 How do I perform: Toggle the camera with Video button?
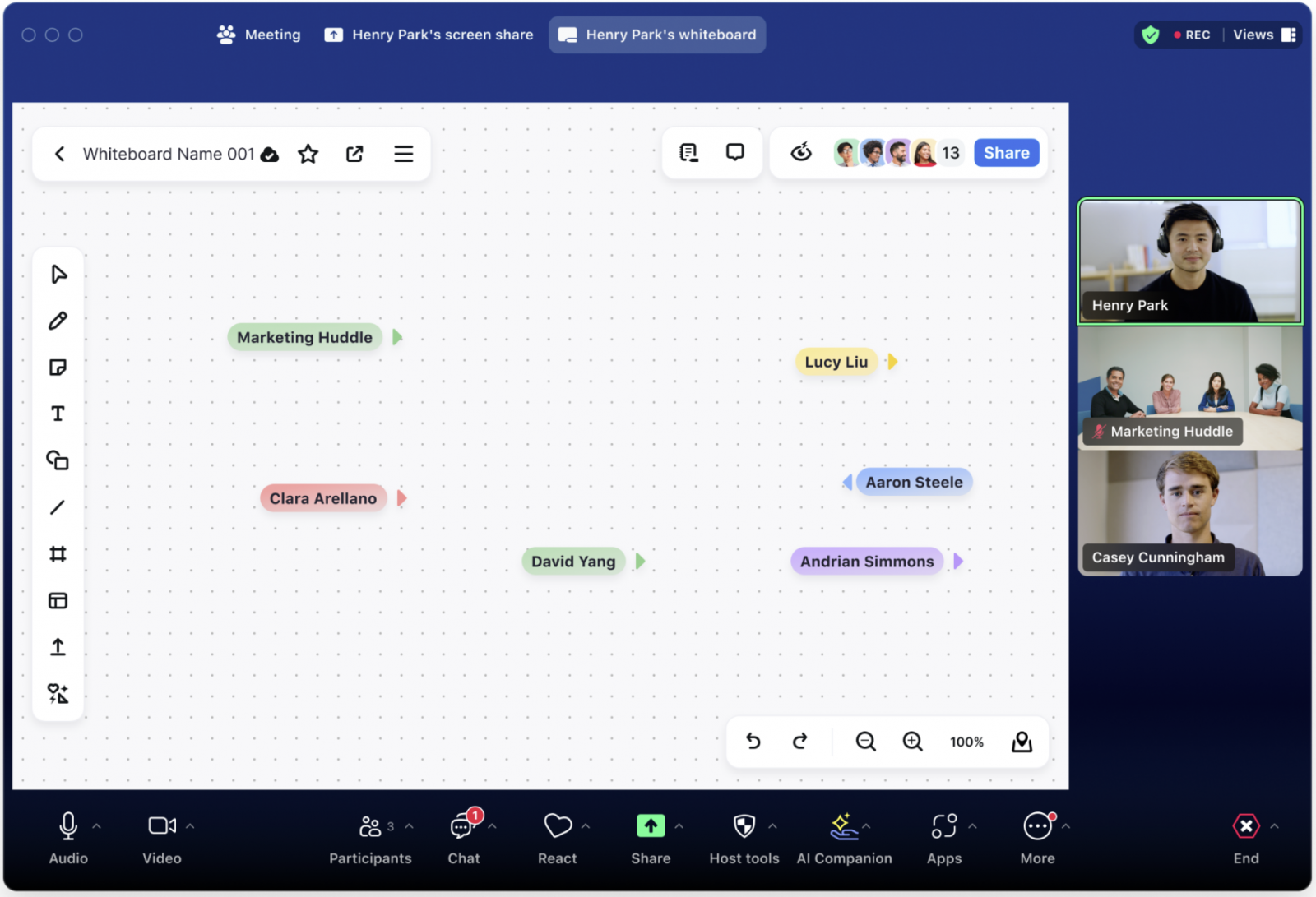[162, 837]
